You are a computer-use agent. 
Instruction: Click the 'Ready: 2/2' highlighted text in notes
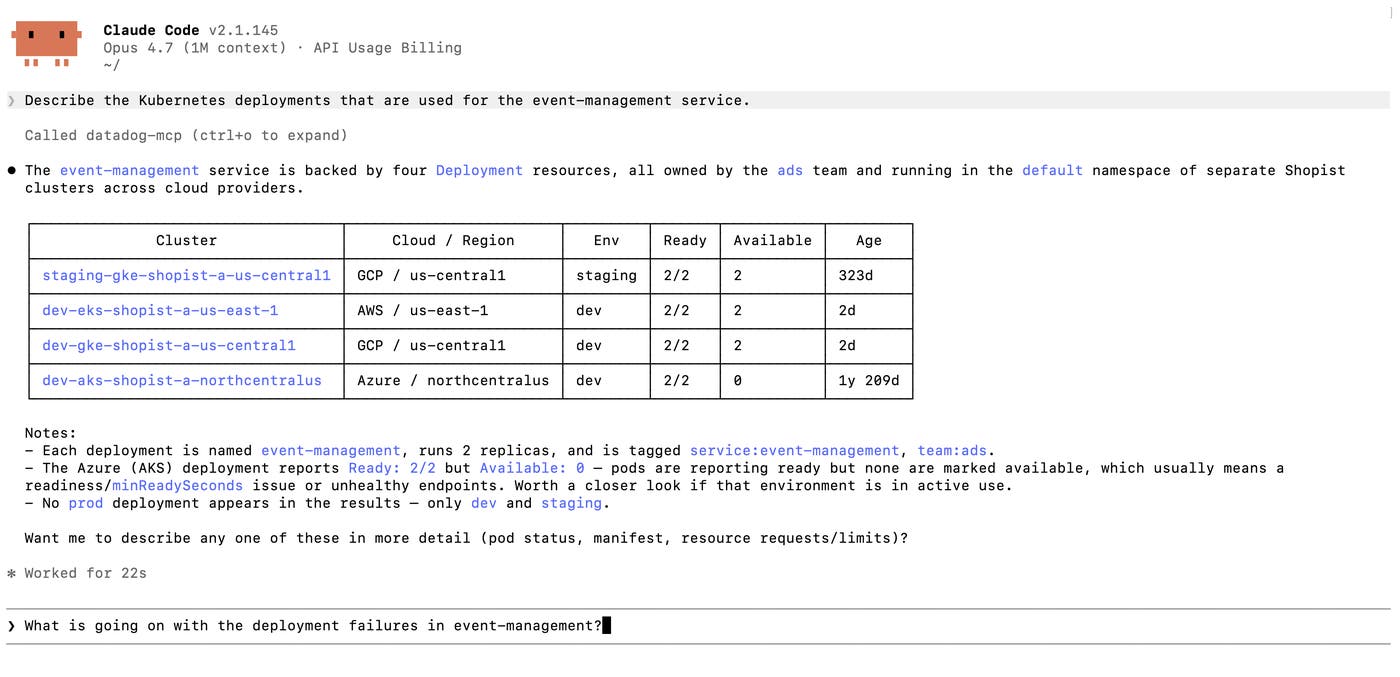point(392,468)
